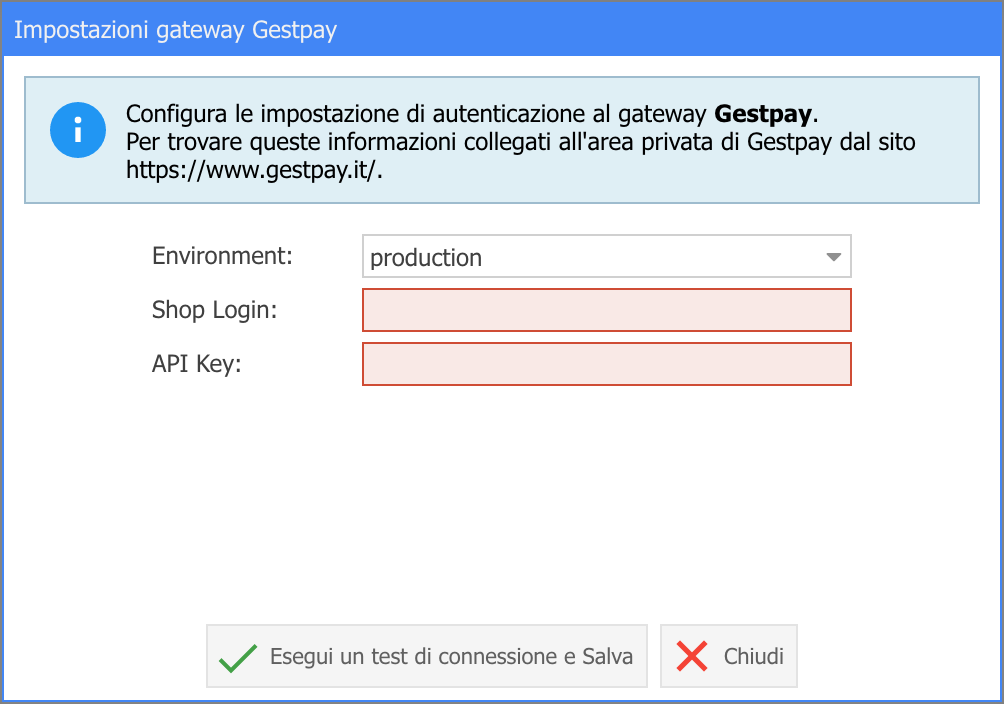Click the red X icon
The width and height of the screenshot is (1004, 704).
click(692, 657)
